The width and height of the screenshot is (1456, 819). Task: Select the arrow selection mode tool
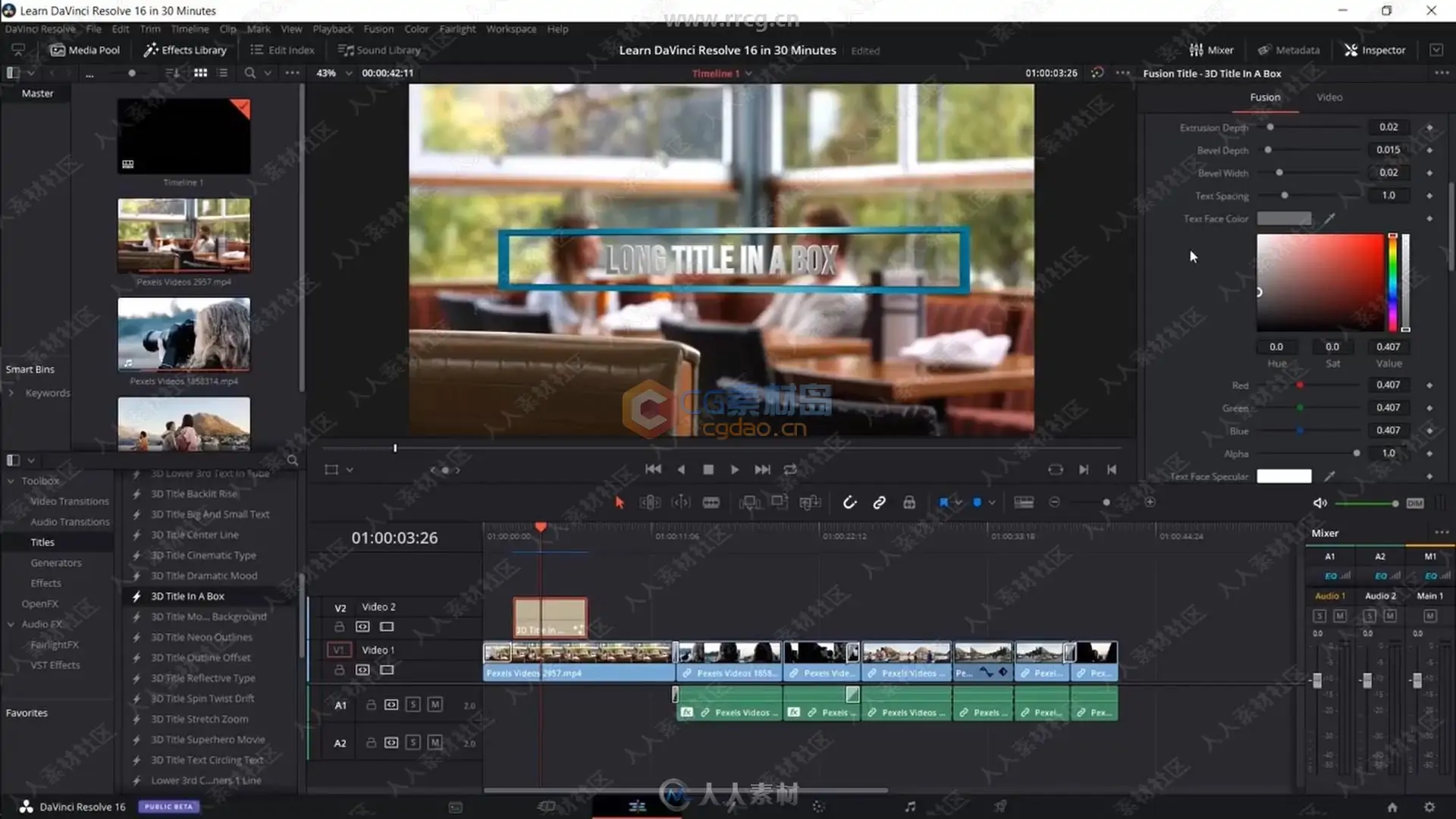click(x=620, y=502)
